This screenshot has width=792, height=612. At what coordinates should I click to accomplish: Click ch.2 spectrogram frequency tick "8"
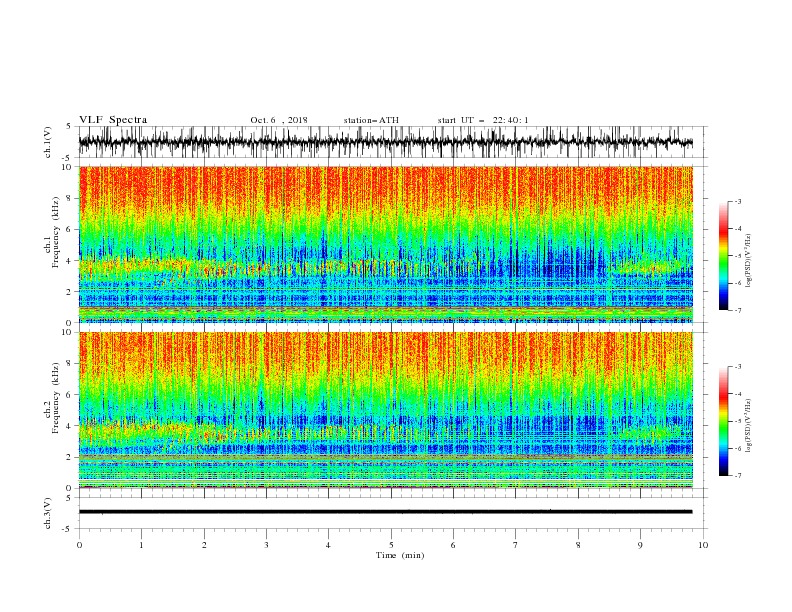[x=70, y=364]
